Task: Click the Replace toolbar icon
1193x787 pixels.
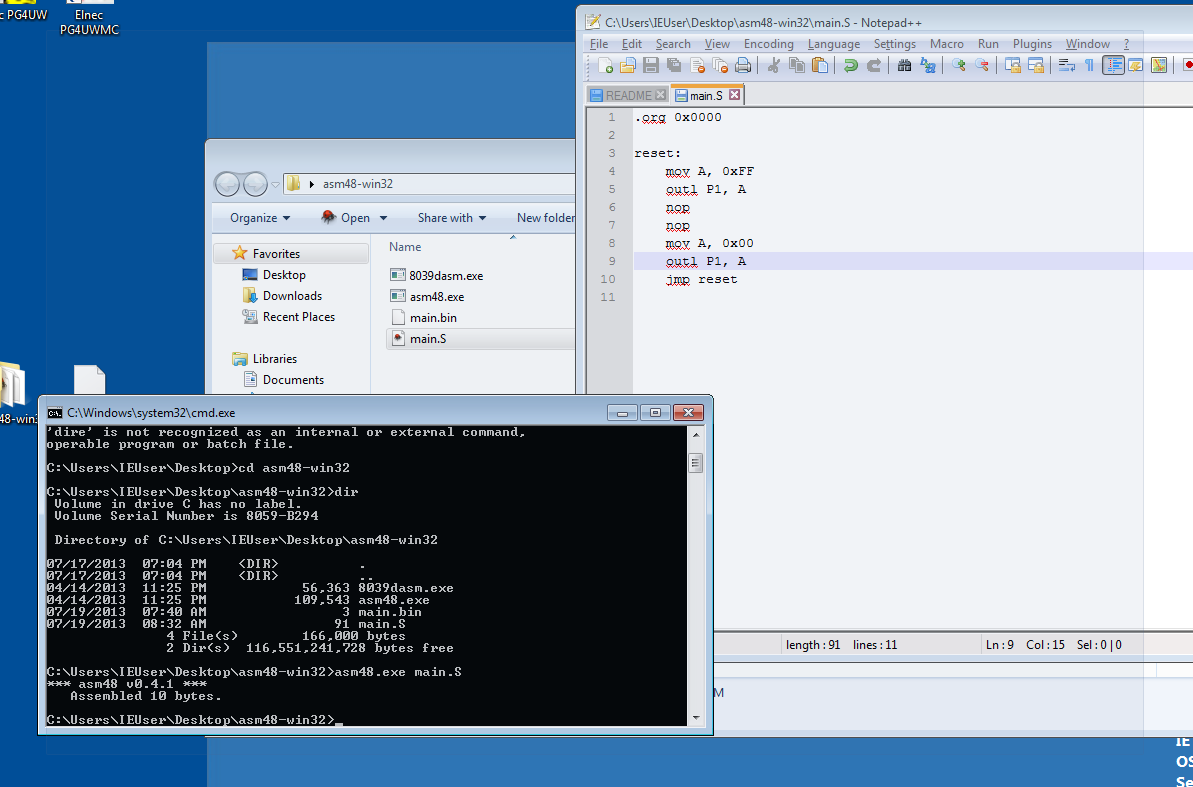Action: 927,66
